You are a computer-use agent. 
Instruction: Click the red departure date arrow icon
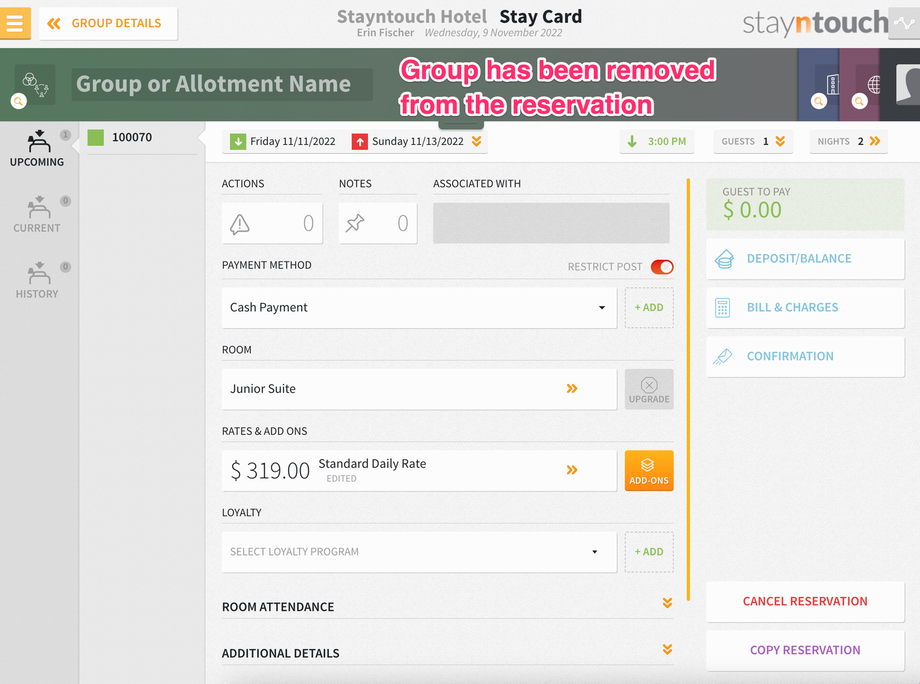click(360, 141)
